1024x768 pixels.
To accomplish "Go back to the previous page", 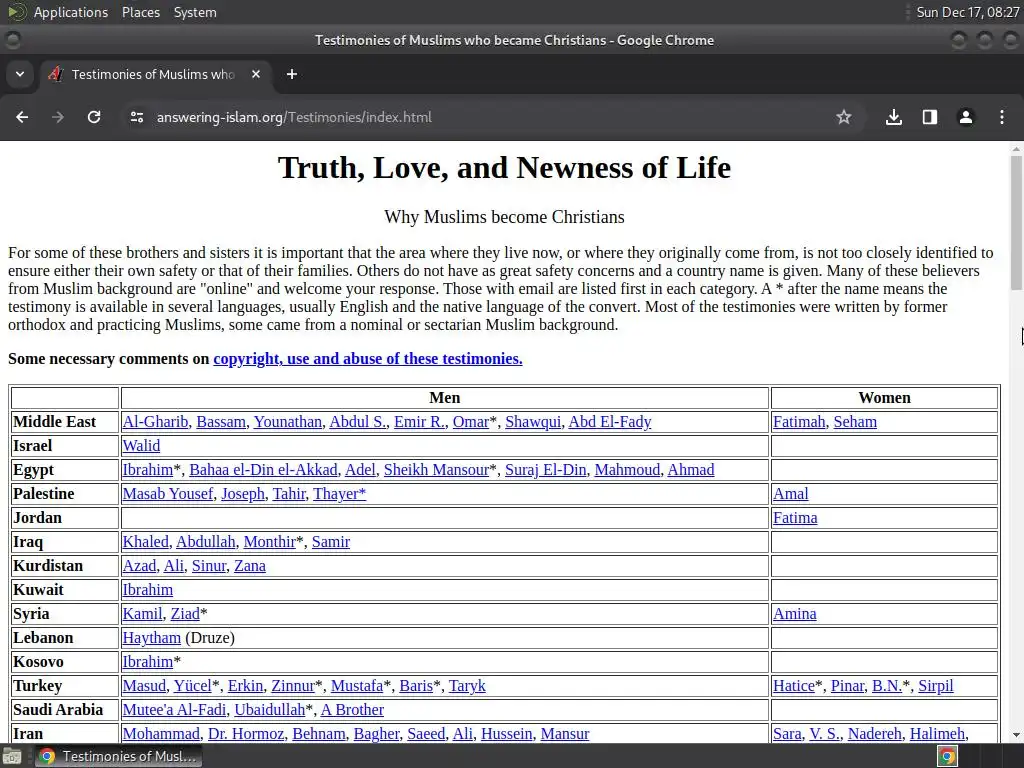I will coord(22,117).
